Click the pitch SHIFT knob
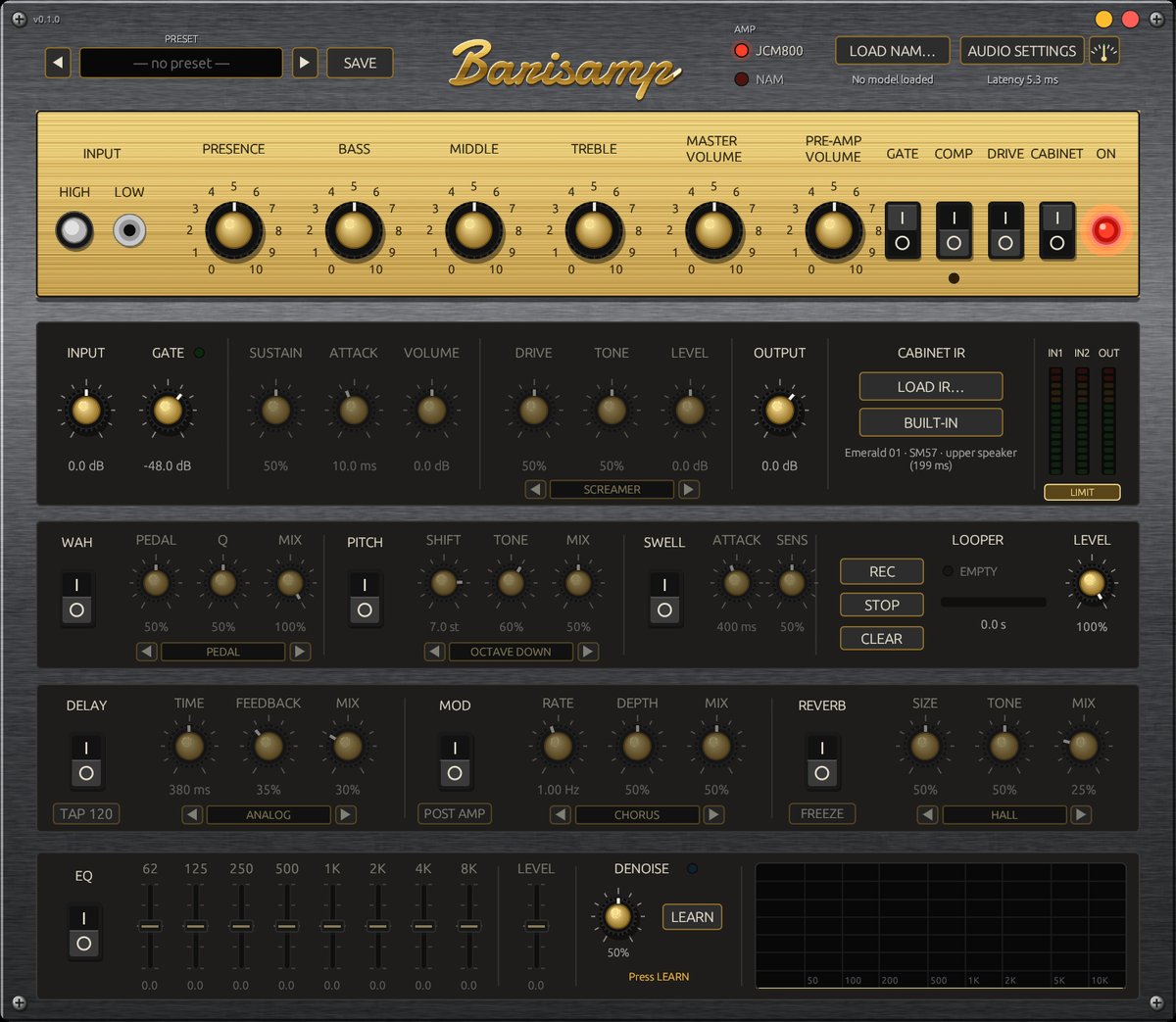Image resolution: width=1176 pixels, height=1022 pixels. [444, 583]
